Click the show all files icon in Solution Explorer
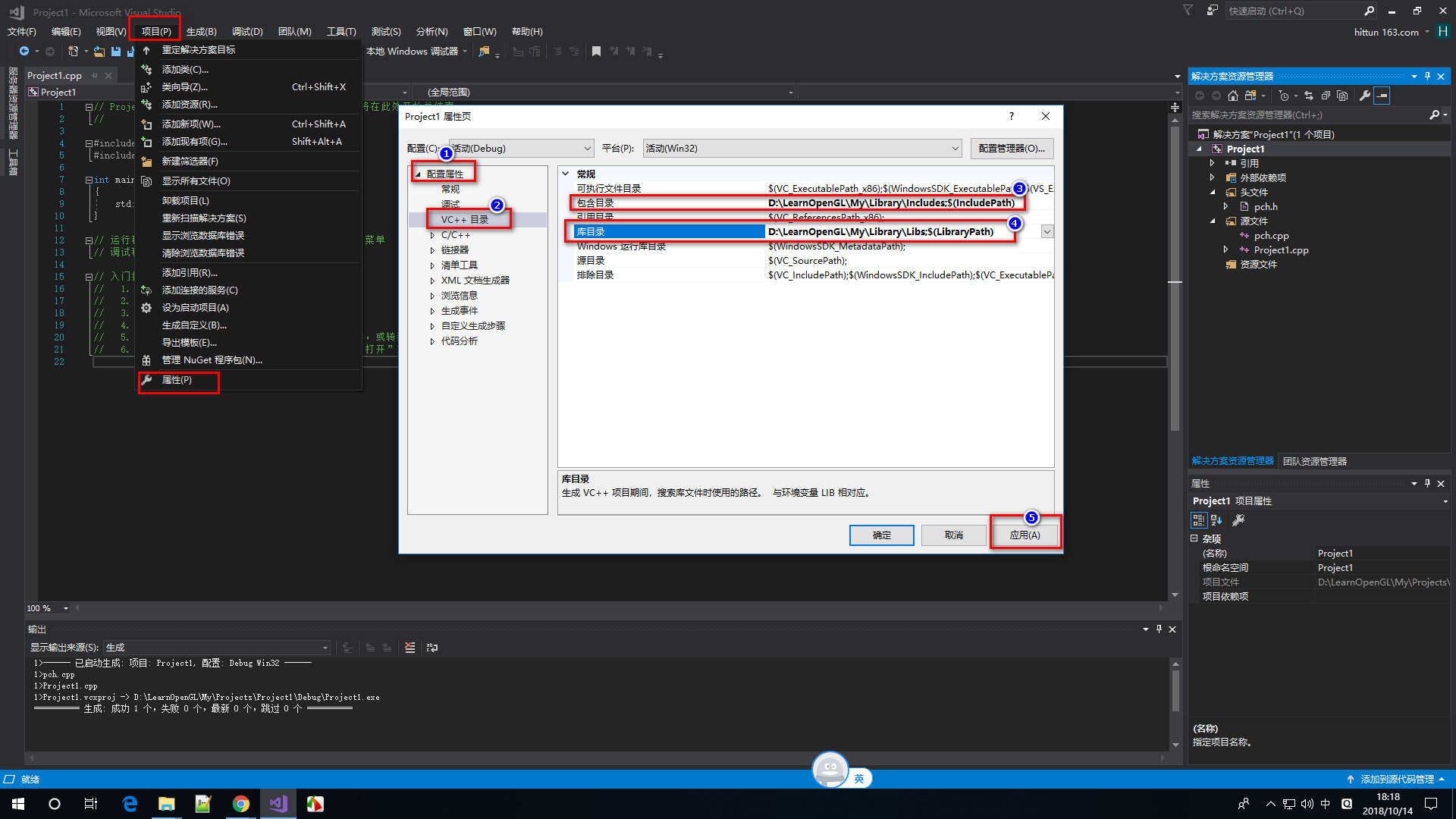The height and width of the screenshot is (819, 1456). click(1342, 96)
